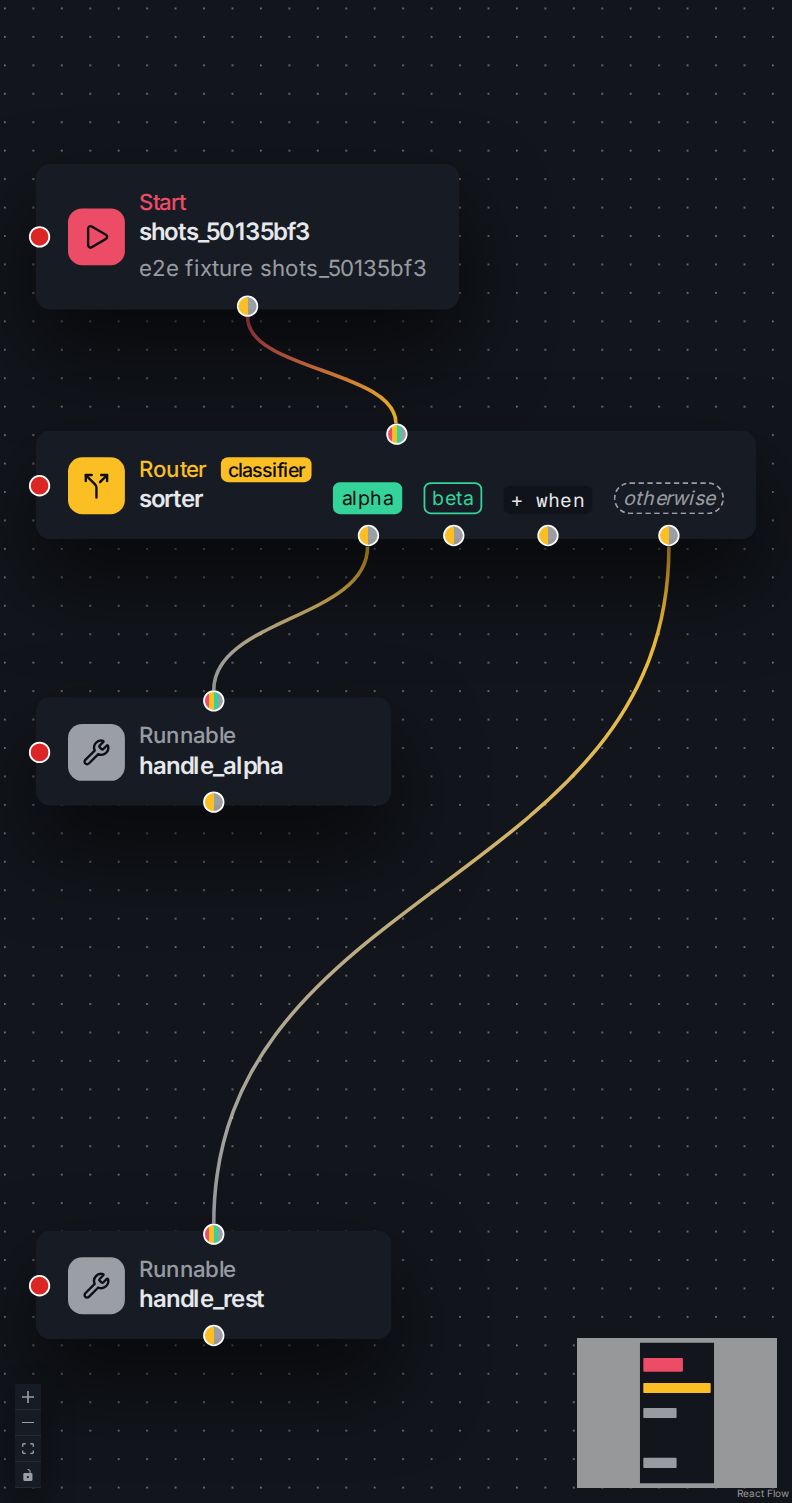
Task: Click the Router sorter branch icon
Action: [x=96, y=486]
